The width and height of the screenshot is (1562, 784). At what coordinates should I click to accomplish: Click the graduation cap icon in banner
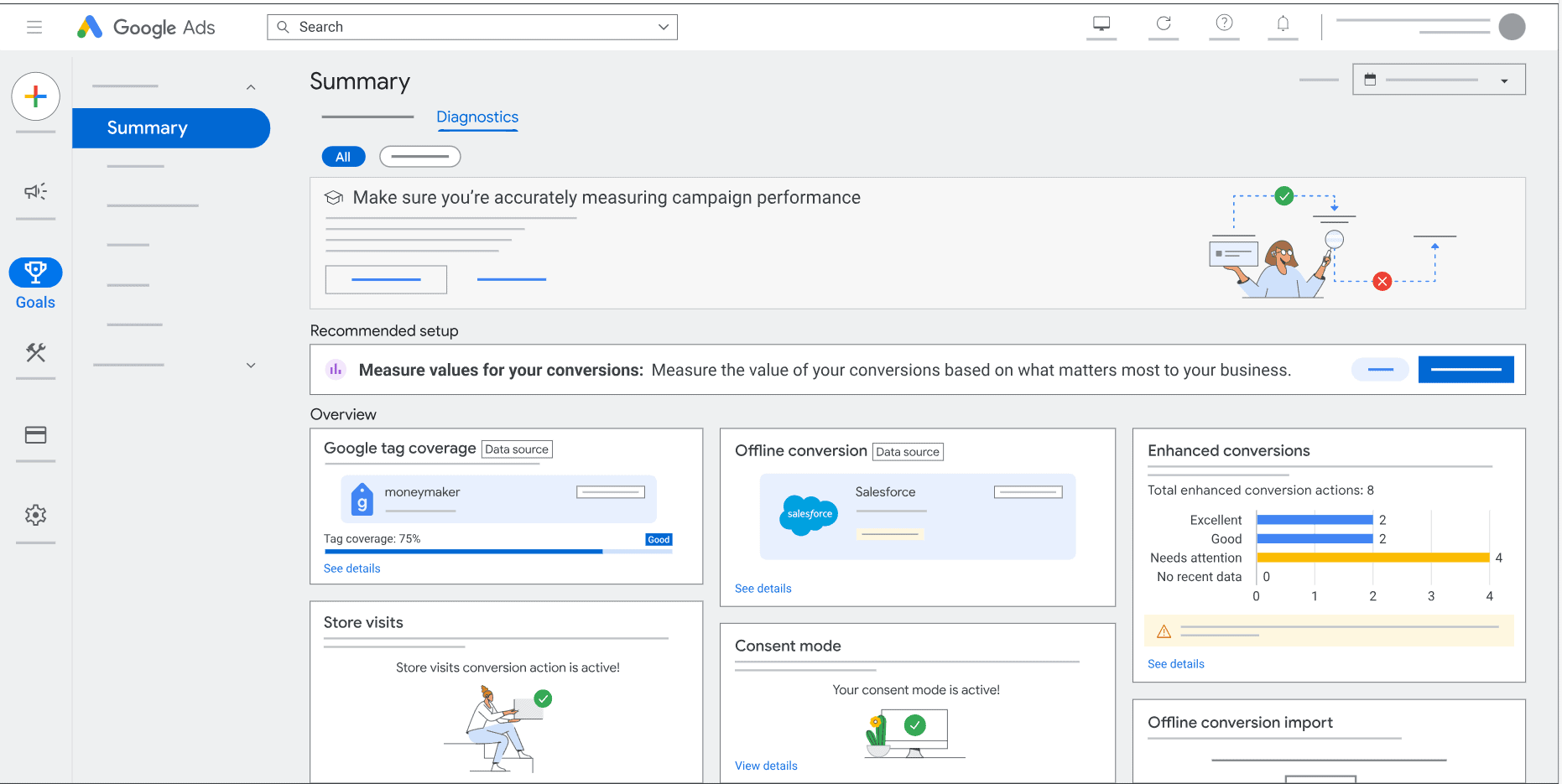click(334, 197)
